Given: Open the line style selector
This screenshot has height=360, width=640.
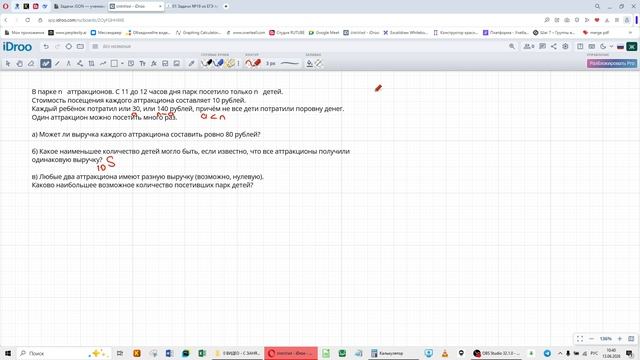Looking at the screenshot, I should [x=290, y=63].
